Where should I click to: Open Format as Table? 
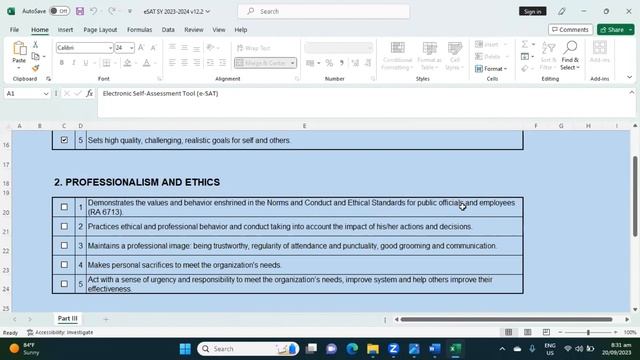click(429, 56)
